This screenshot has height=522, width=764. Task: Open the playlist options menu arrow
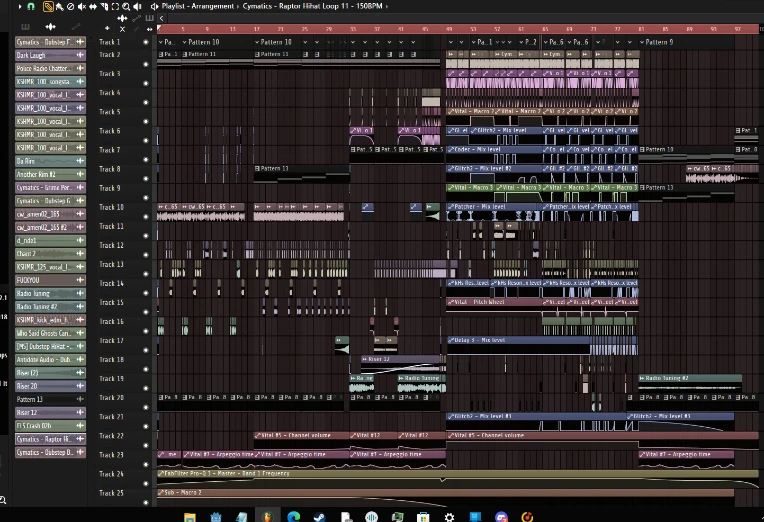[19, 6]
